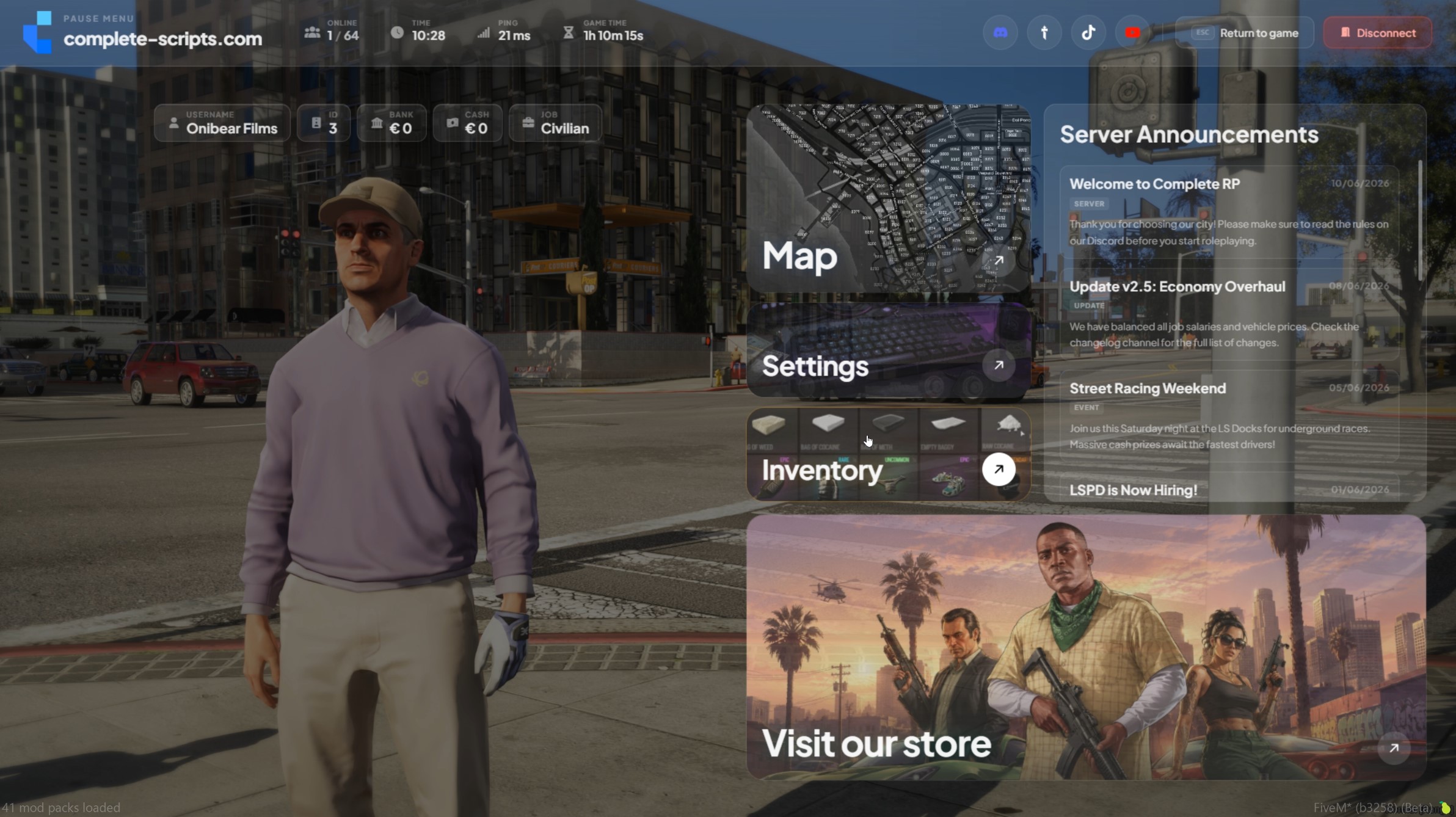Click the Onibear Films username value
This screenshot has width=1456, height=817.
(x=231, y=129)
